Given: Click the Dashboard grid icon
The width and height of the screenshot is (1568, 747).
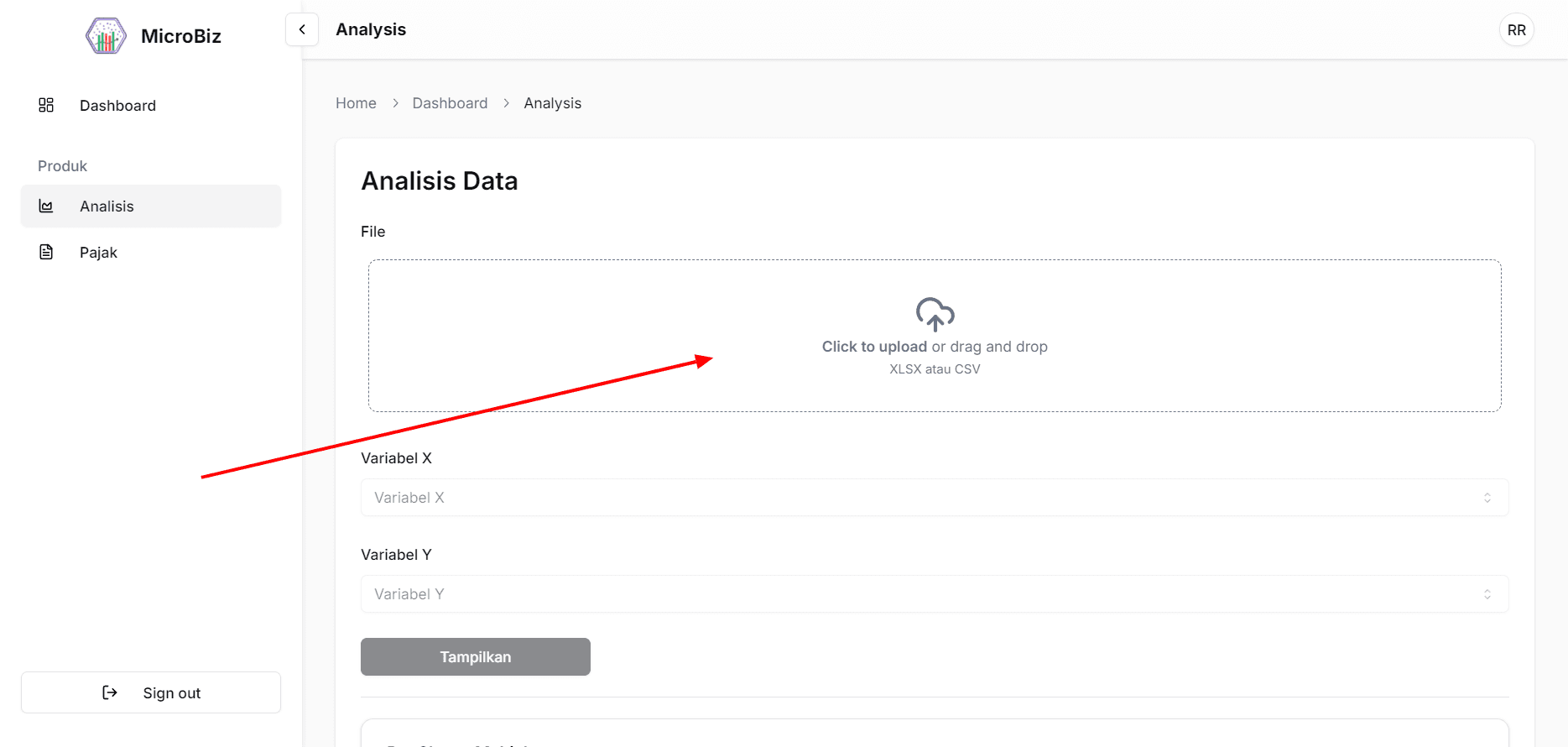Looking at the screenshot, I should (46, 105).
